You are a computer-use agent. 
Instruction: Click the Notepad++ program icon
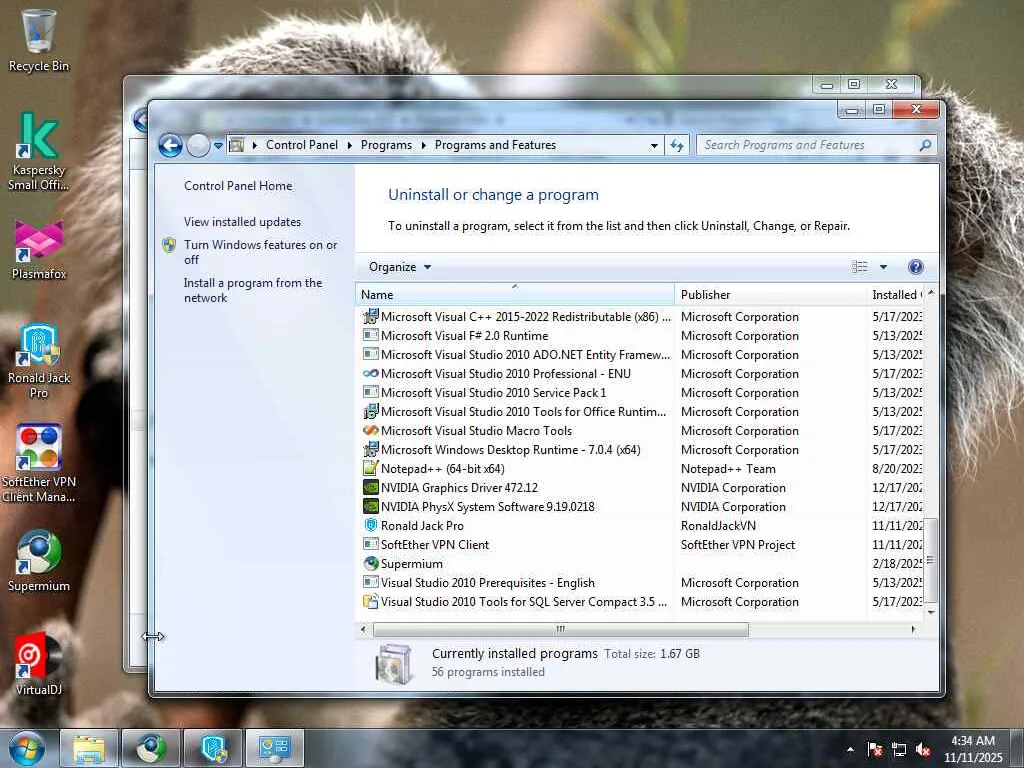(370, 468)
